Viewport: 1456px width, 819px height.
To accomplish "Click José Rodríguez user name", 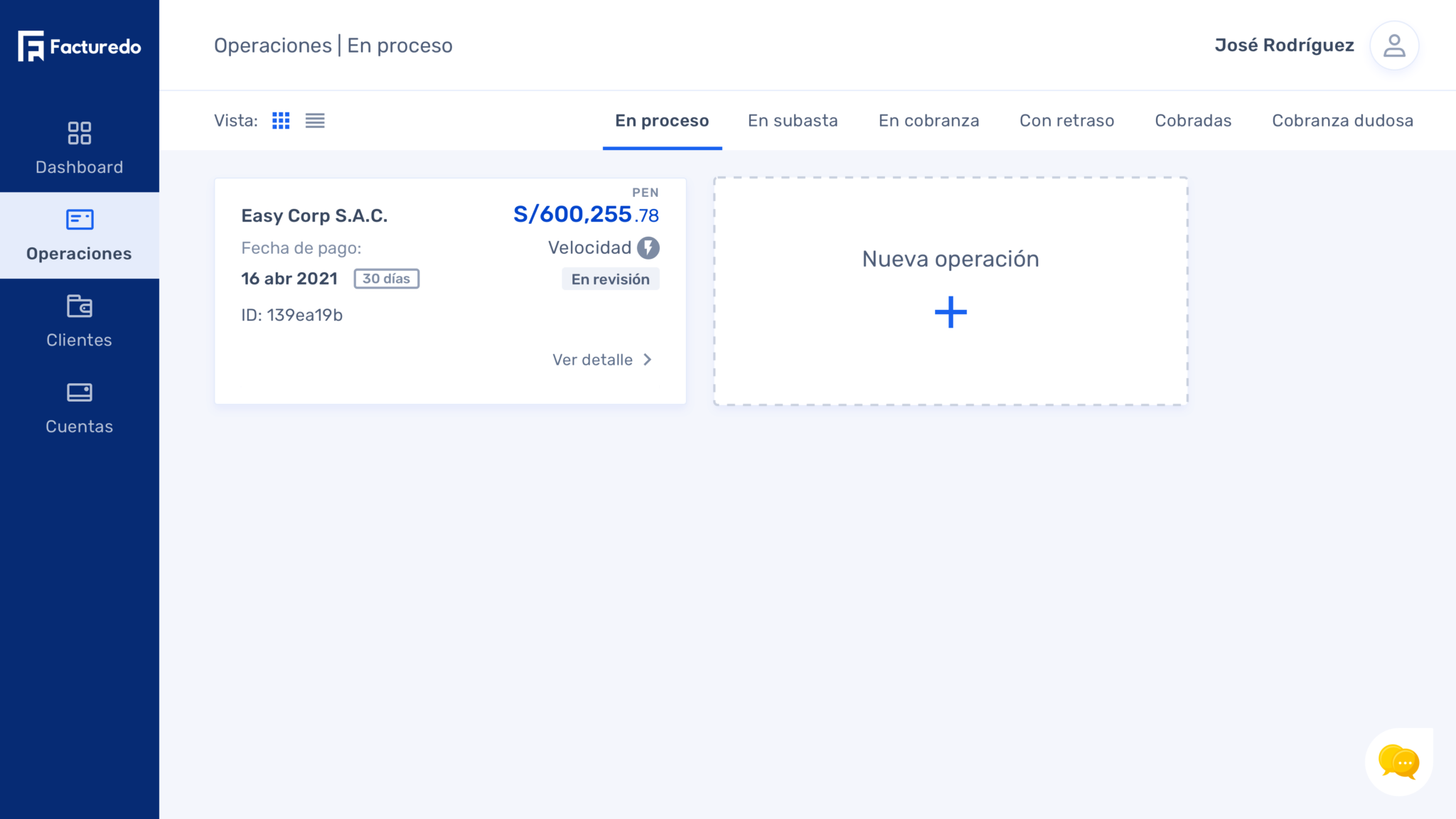I will (x=1284, y=45).
